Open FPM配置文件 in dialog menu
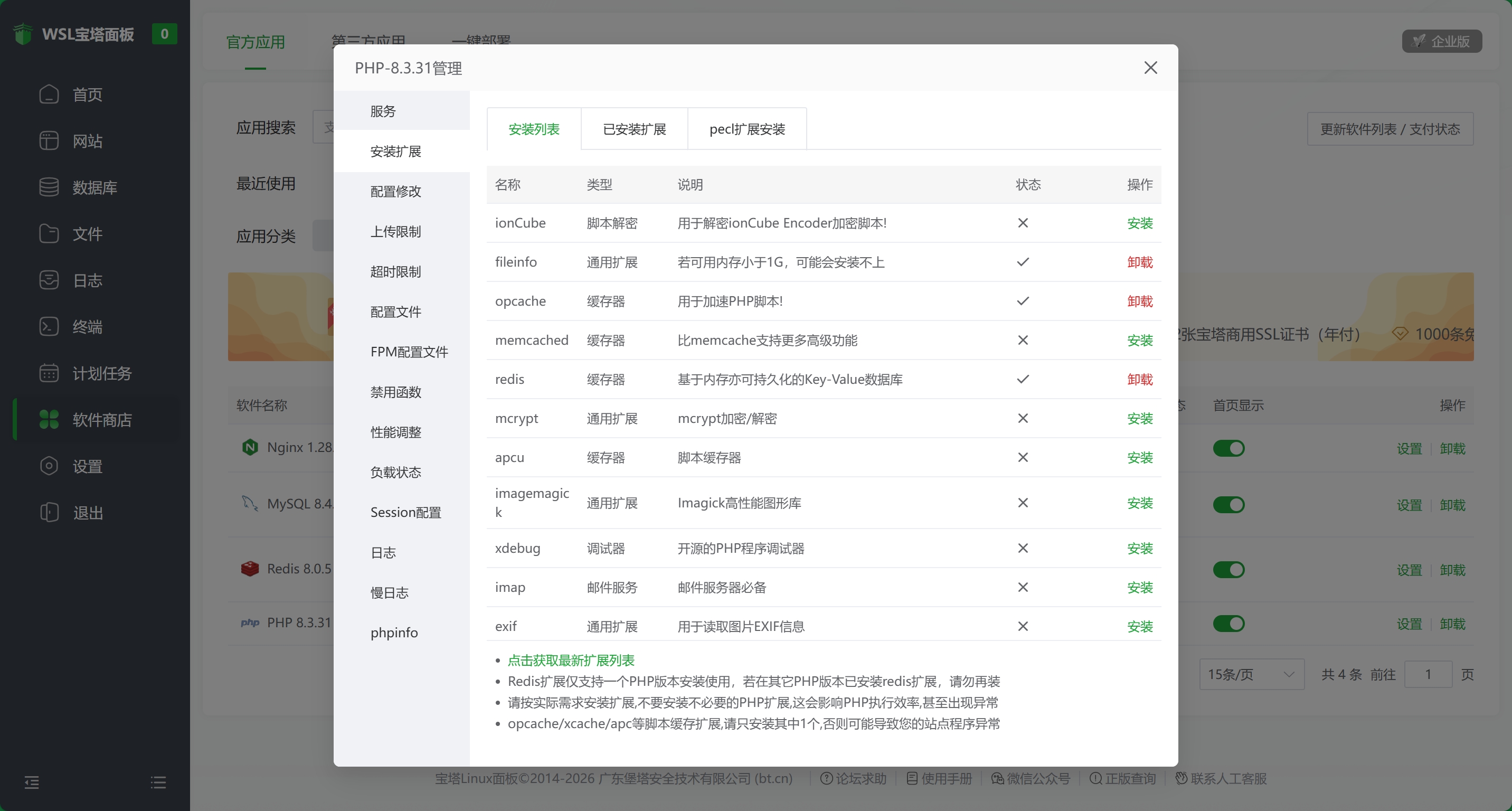Image resolution: width=1512 pixels, height=811 pixels. pyautogui.click(x=401, y=352)
